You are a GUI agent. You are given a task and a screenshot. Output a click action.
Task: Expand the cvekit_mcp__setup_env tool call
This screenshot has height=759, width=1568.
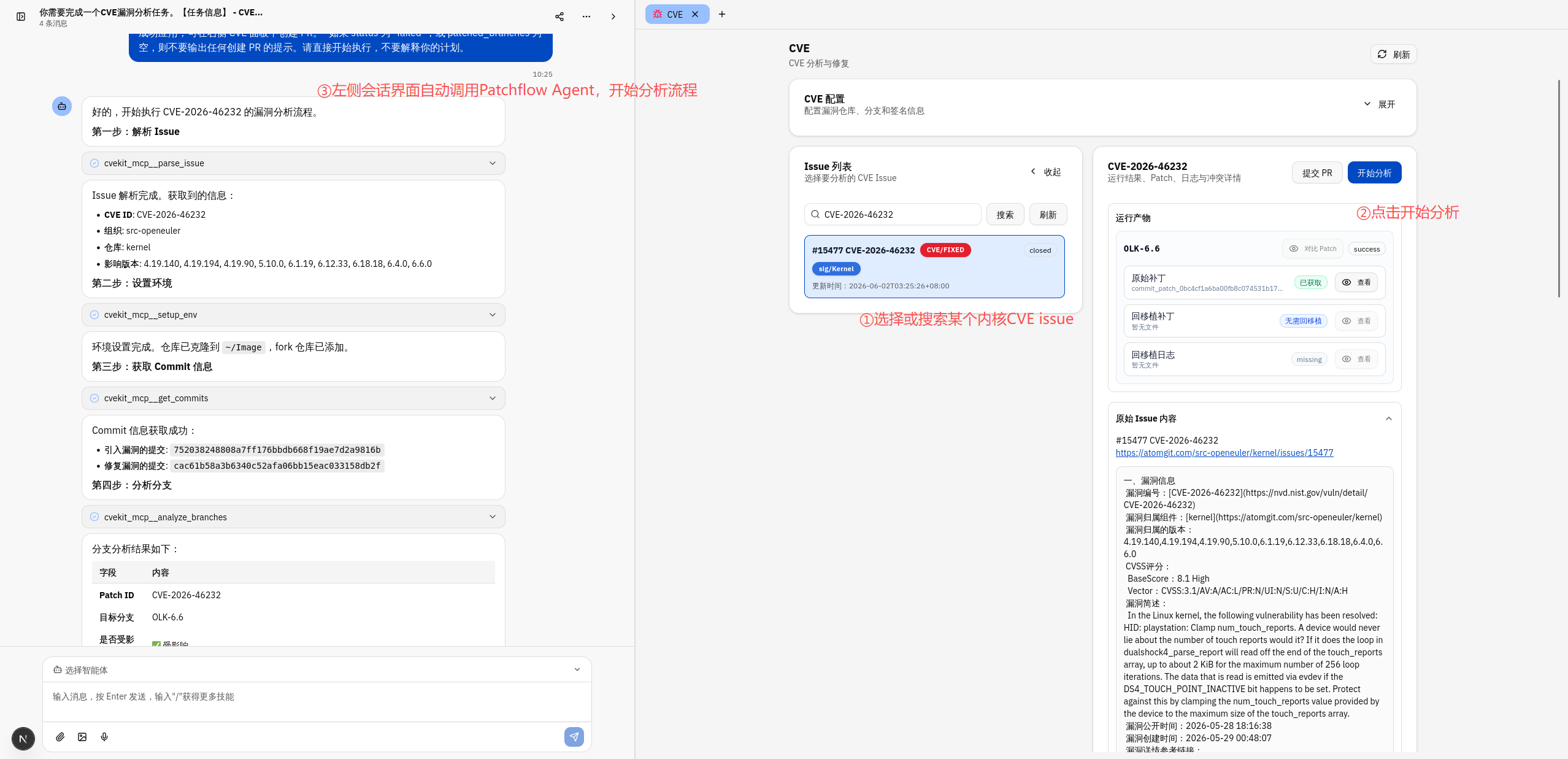(x=293, y=315)
